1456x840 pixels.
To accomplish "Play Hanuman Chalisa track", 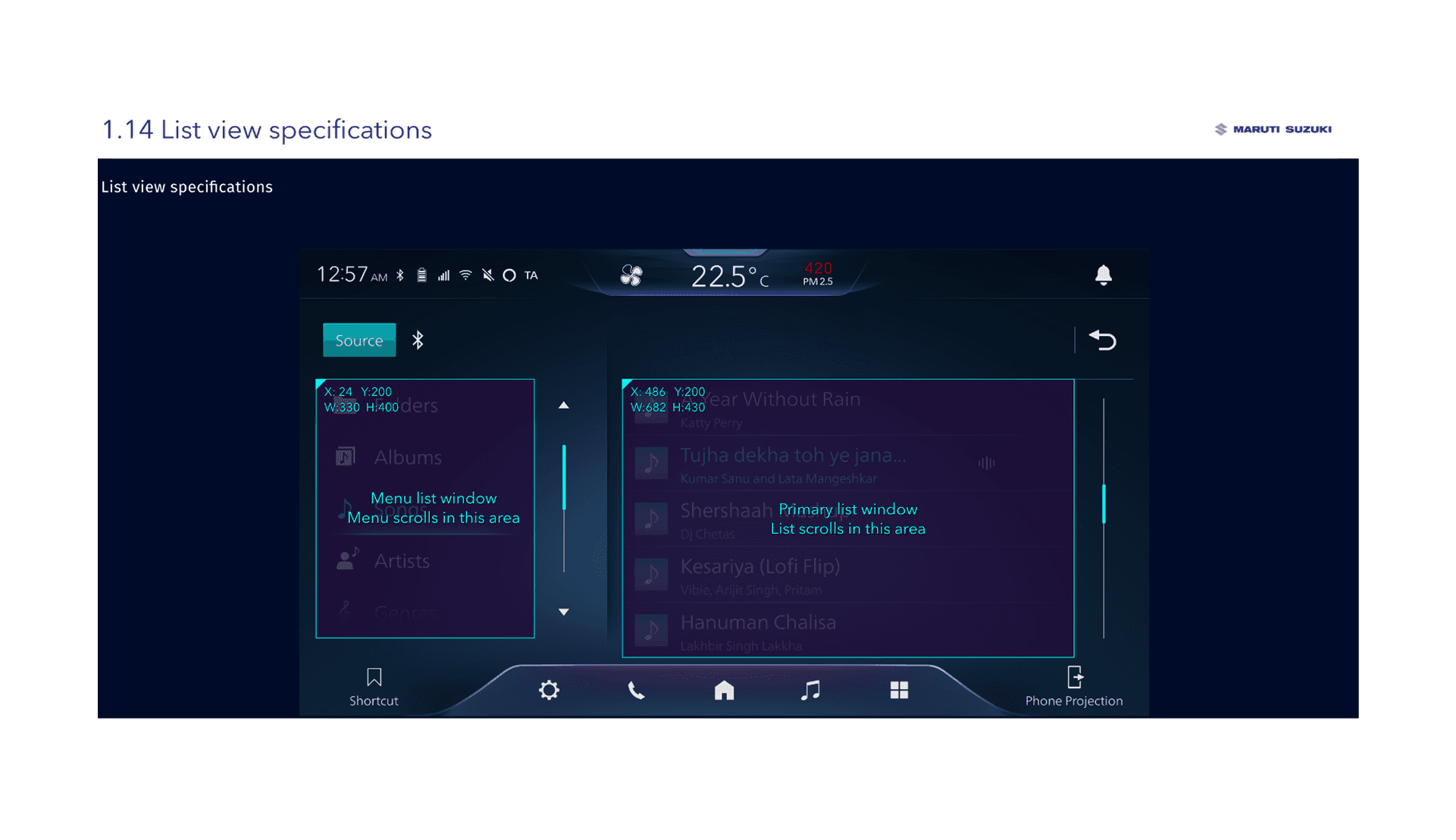I will click(758, 623).
